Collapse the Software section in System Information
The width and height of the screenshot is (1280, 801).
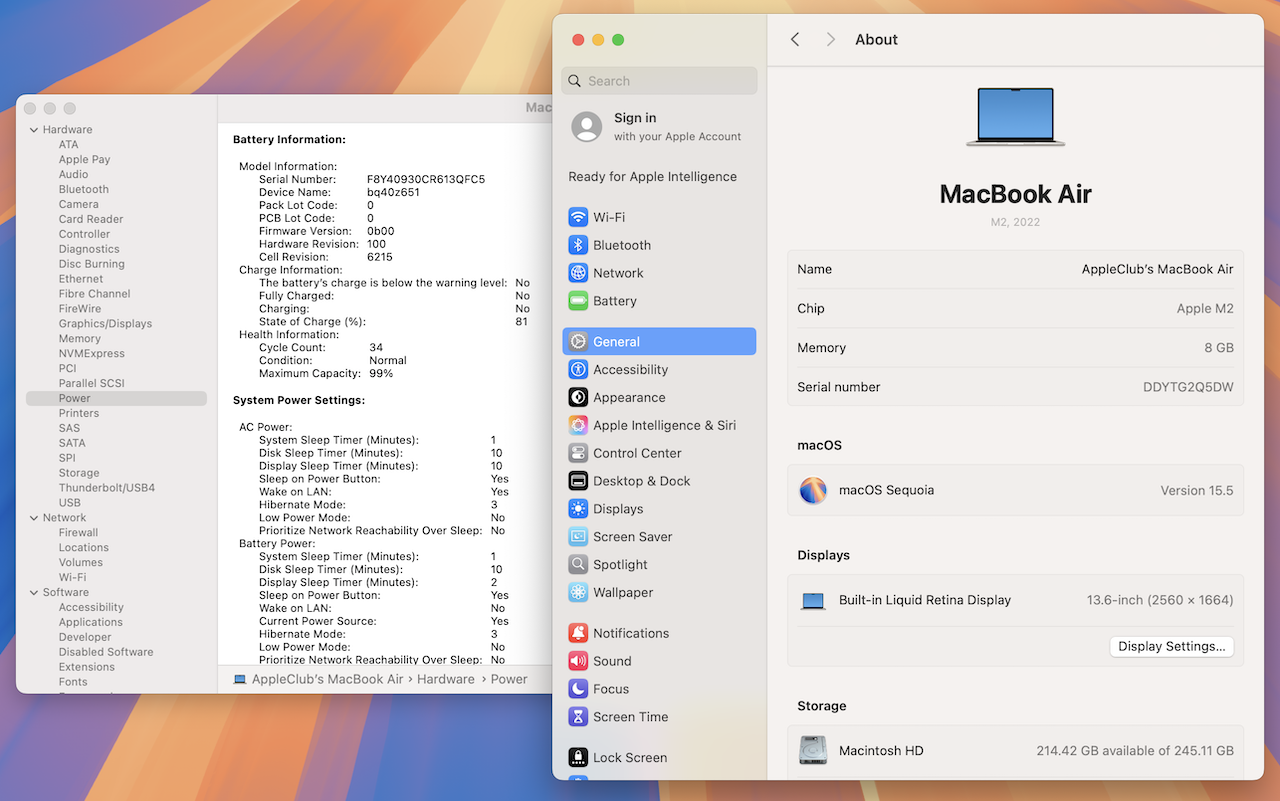34,593
